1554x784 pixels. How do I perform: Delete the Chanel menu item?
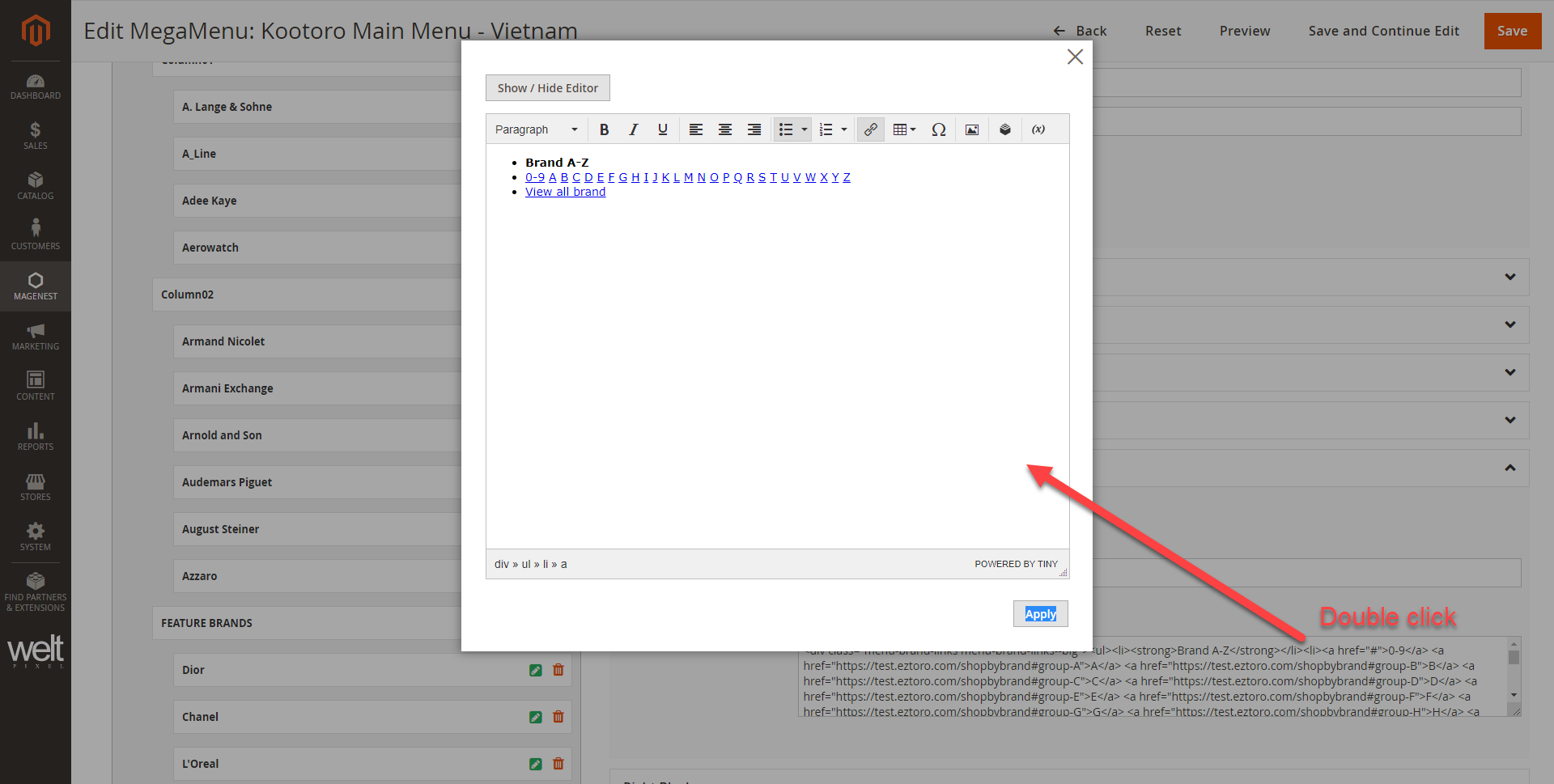(558, 717)
